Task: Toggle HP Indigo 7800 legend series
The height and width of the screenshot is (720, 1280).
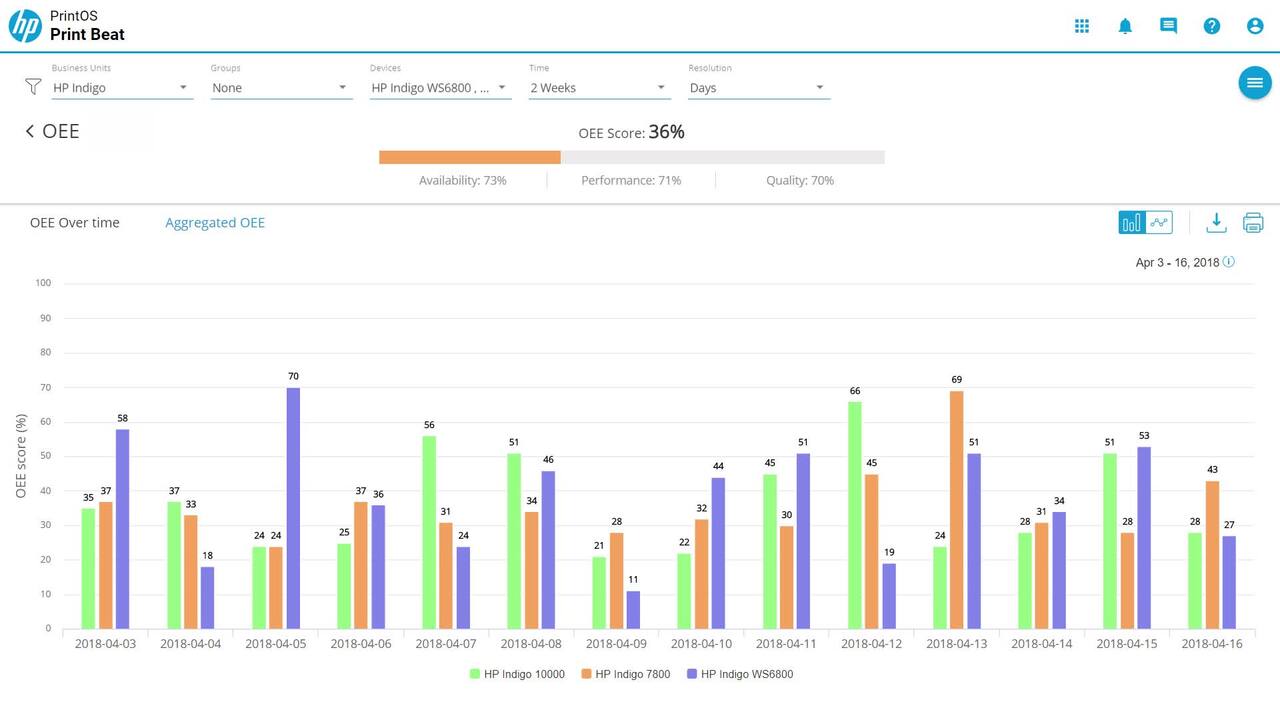Action: [625, 674]
